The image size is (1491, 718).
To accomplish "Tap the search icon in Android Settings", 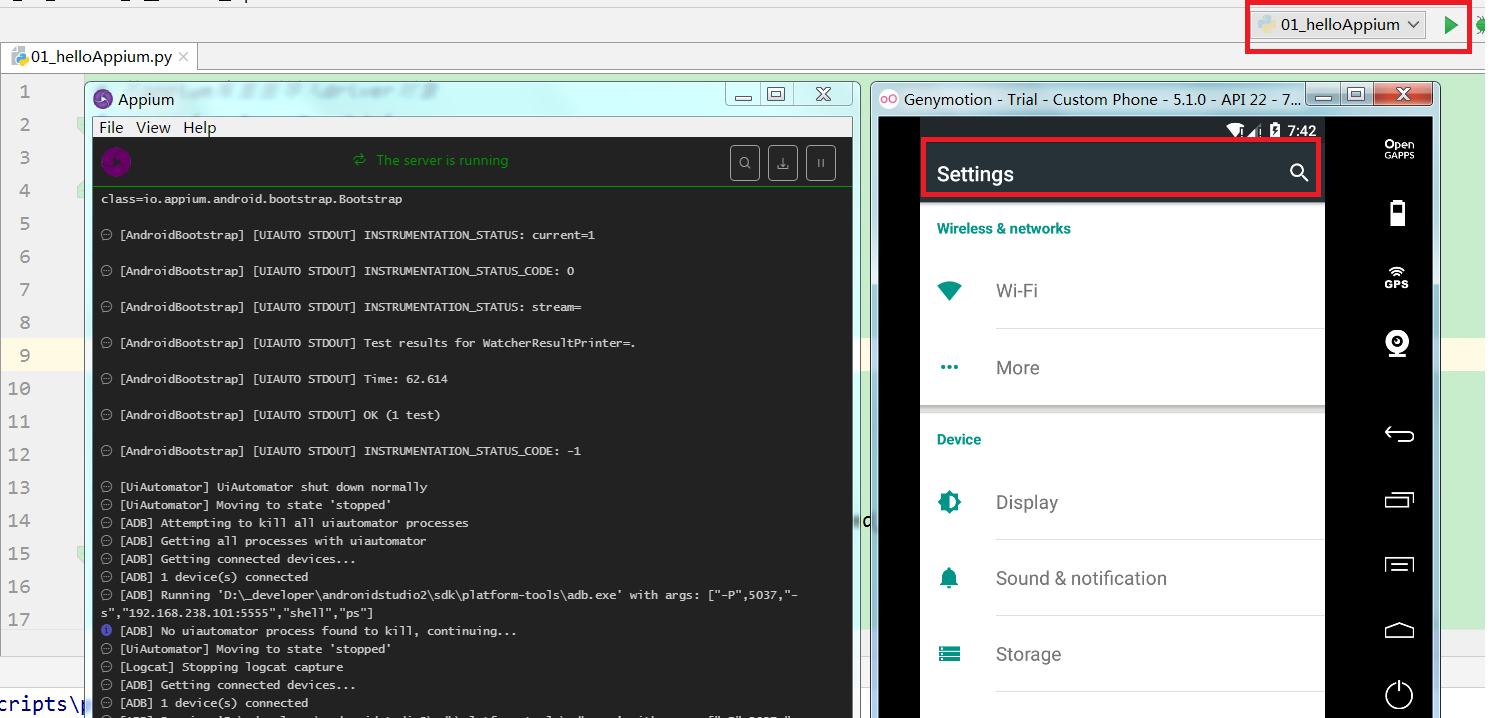I will click(1299, 173).
